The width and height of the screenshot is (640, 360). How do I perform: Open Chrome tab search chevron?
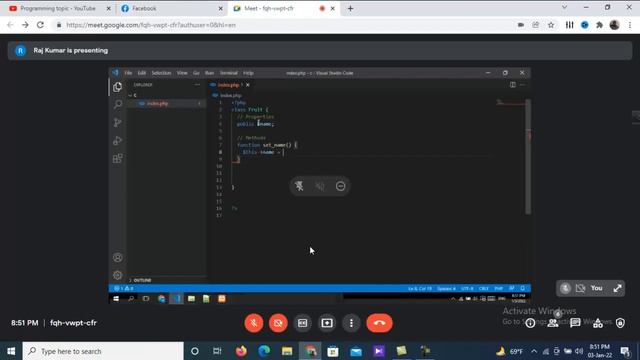point(564,7)
